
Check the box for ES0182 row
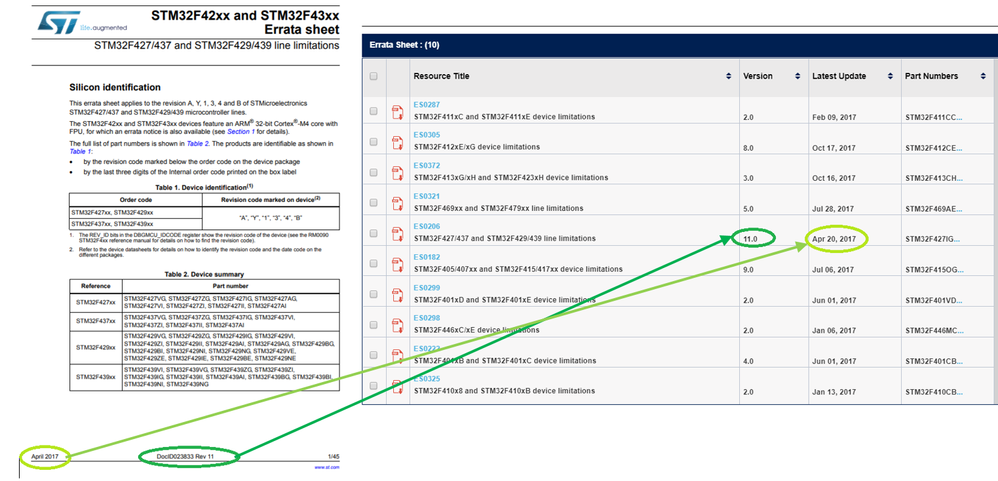374,264
